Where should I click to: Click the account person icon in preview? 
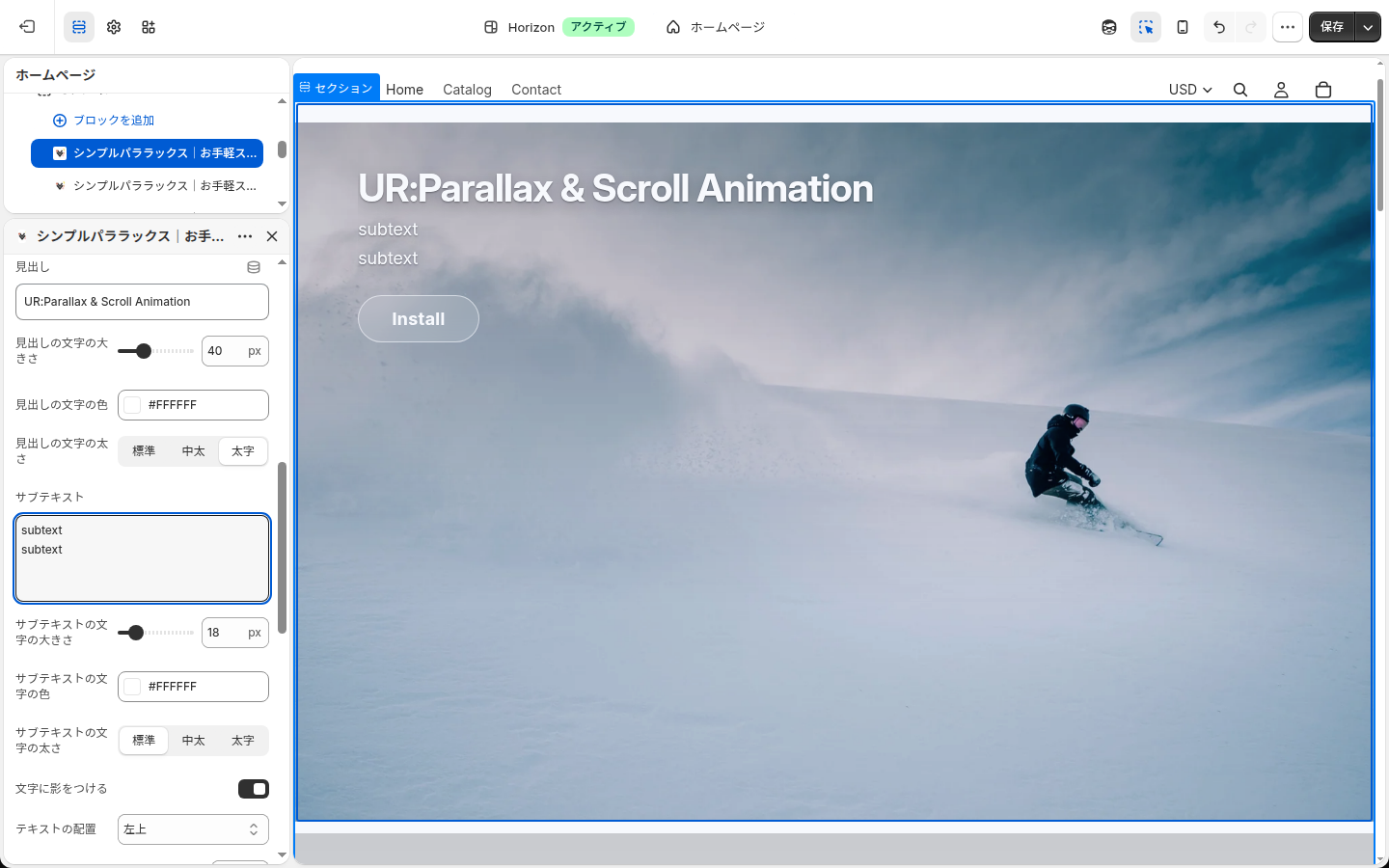pyautogui.click(x=1281, y=90)
